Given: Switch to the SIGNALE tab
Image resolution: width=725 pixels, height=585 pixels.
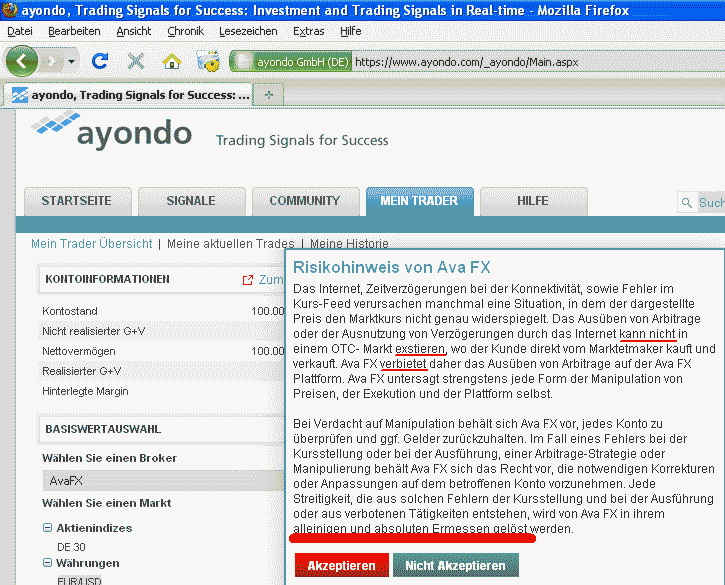Looking at the screenshot, I should [190, 201].
